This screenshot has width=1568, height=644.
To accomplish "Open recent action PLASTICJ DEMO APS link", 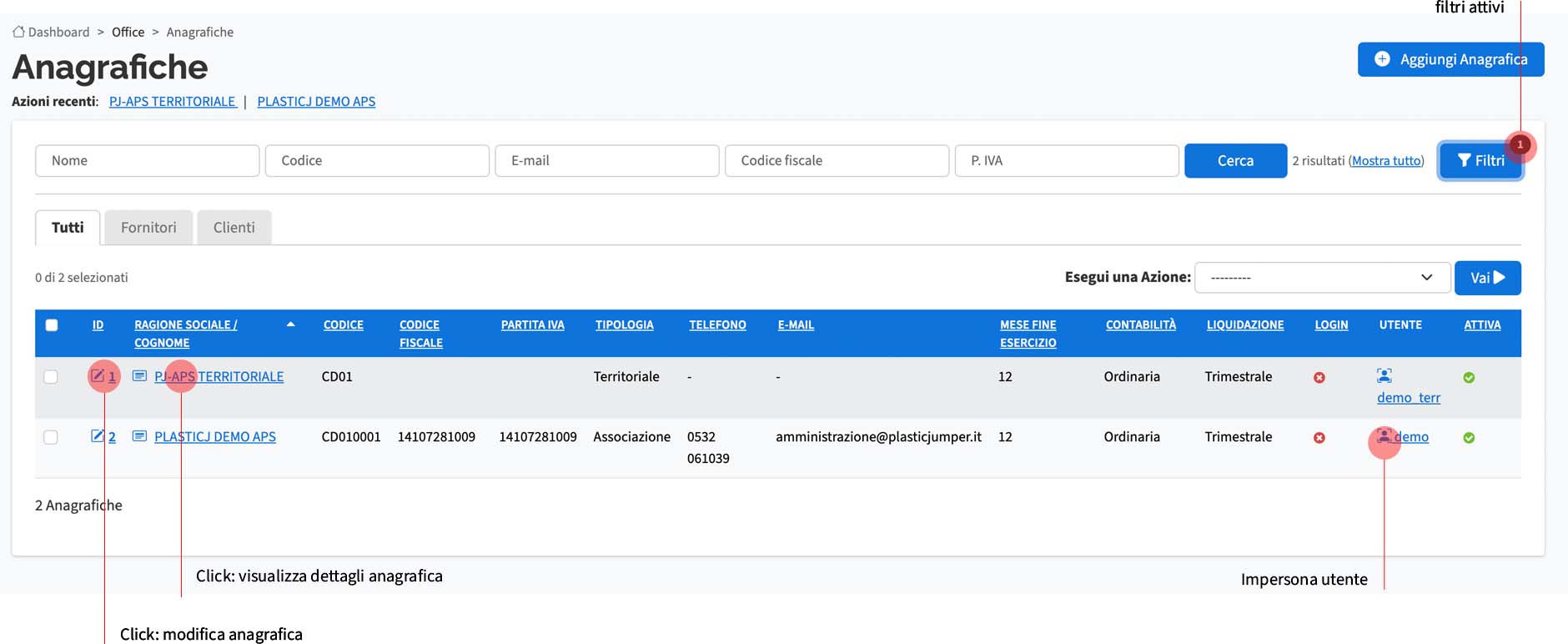I will (x=316, y=102).
